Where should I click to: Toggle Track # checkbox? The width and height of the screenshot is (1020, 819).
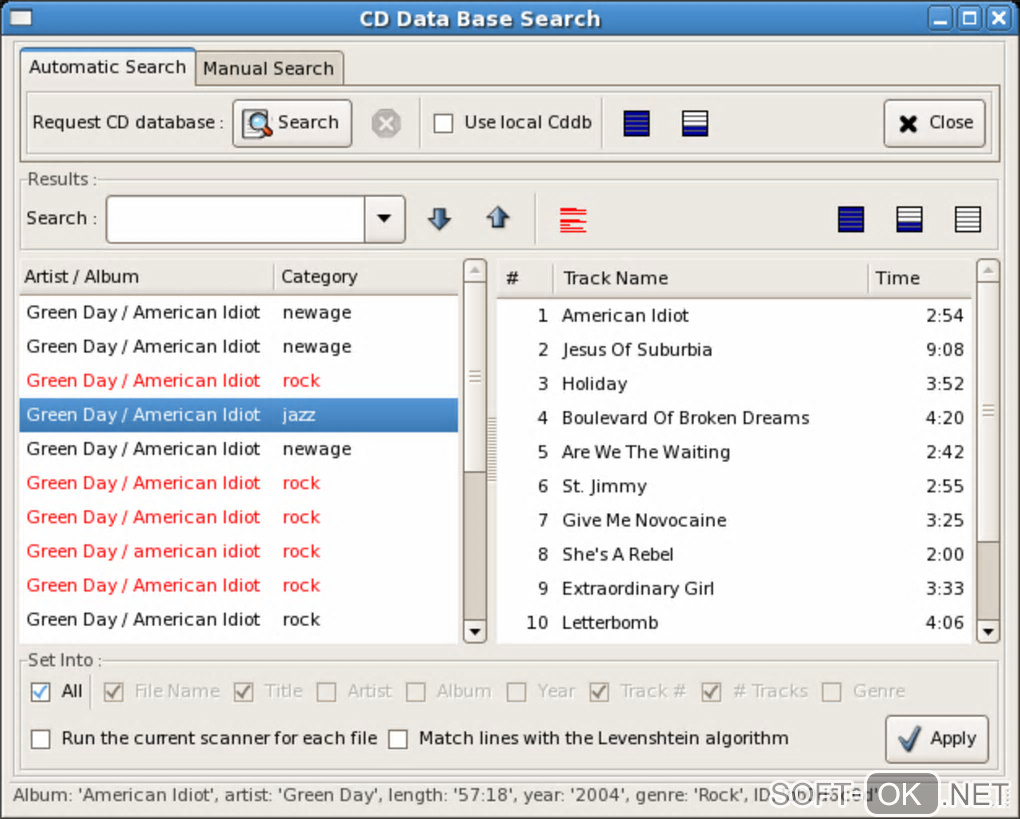(599, 691)
